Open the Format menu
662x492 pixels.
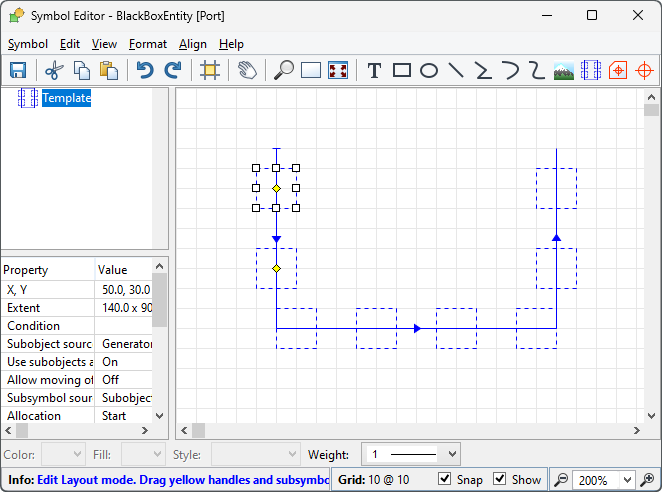148,44
